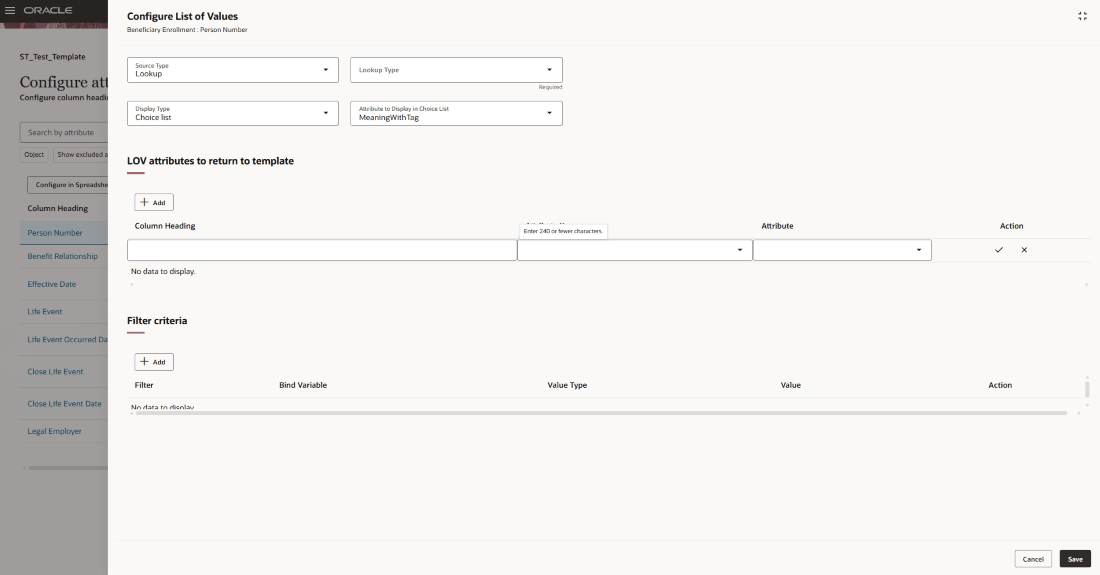Viewport: 1100px width, 575px height.
Task: Click the Object filter chip
Action: click(34, 154)
